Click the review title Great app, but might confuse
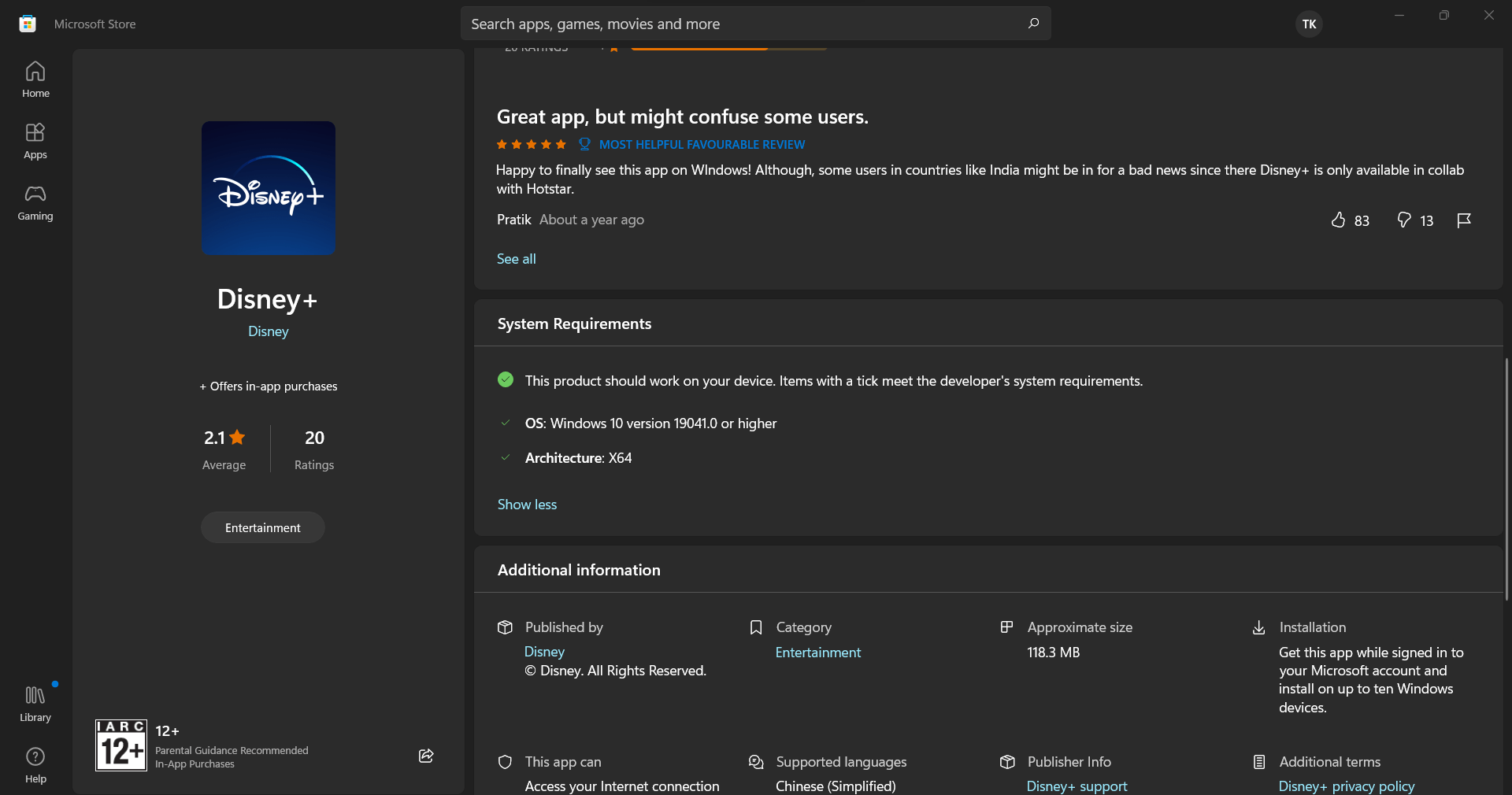Viewport: 1512px width, 795px height. (682, 116)
